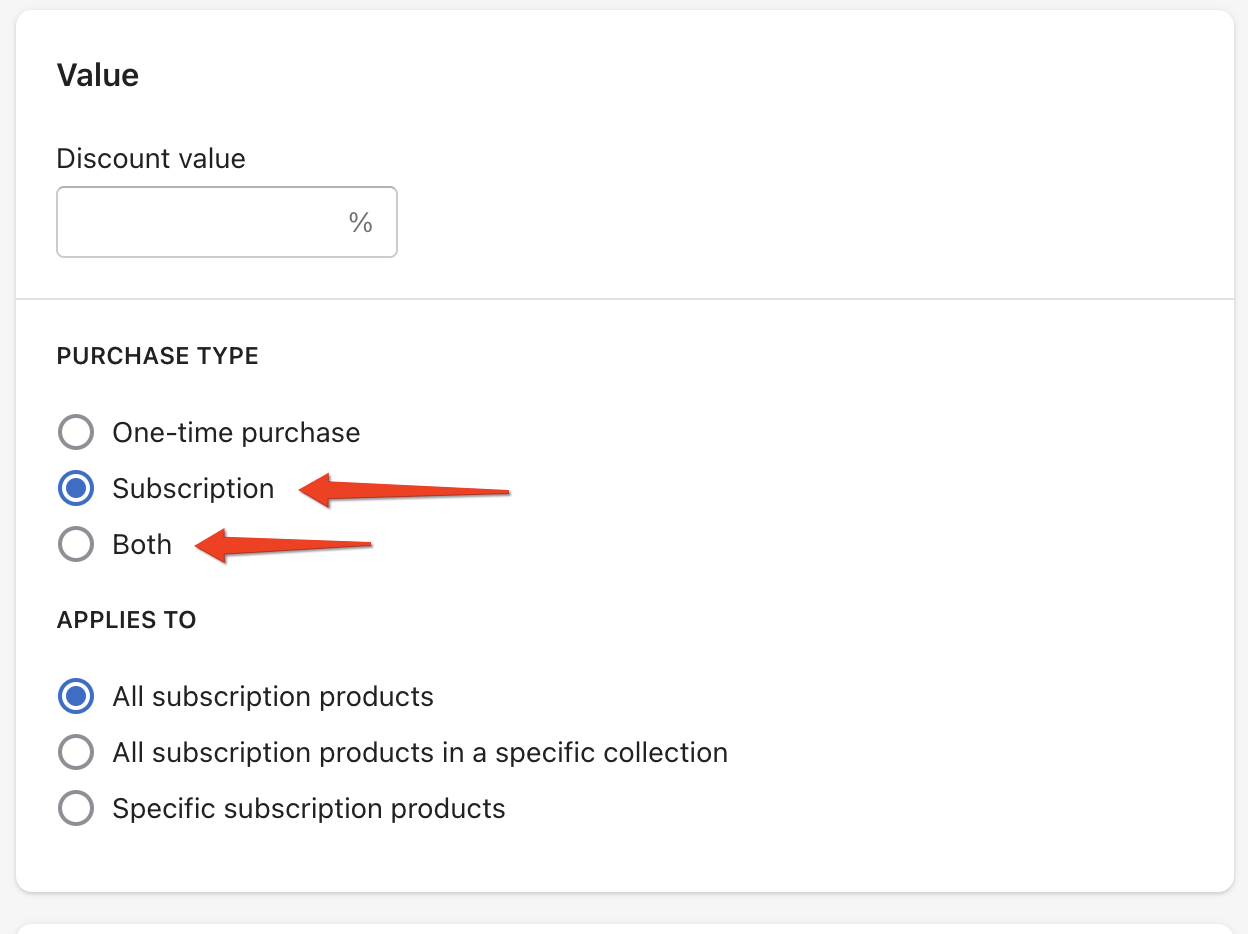Image resolution: width=1248 pixels, height=934 pixels.
Task: Click the APPLIES TO section header
Action: 126,620
